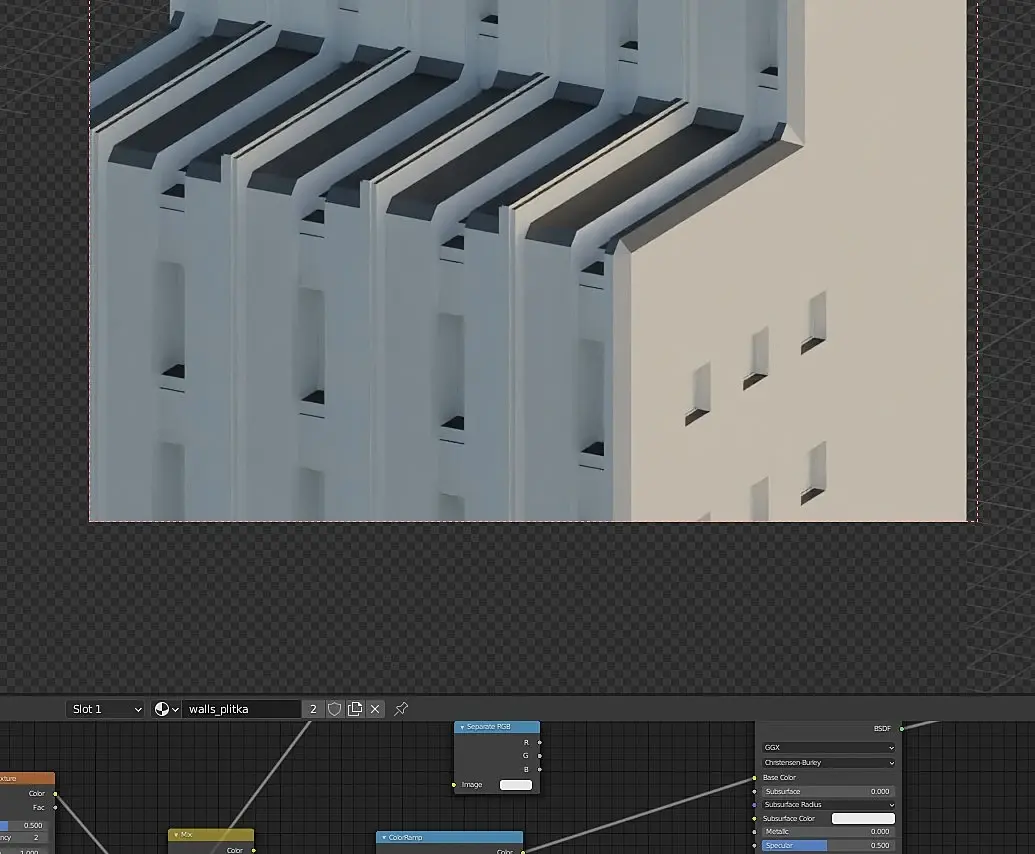This screenshot has width=1035, height=854.
Task: Click the Subsurface Color label
Action: (x=789, y=818)
